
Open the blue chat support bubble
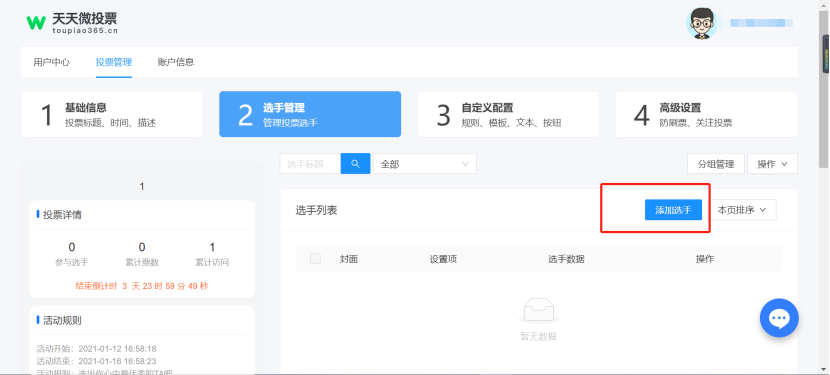tap(779, 318)
